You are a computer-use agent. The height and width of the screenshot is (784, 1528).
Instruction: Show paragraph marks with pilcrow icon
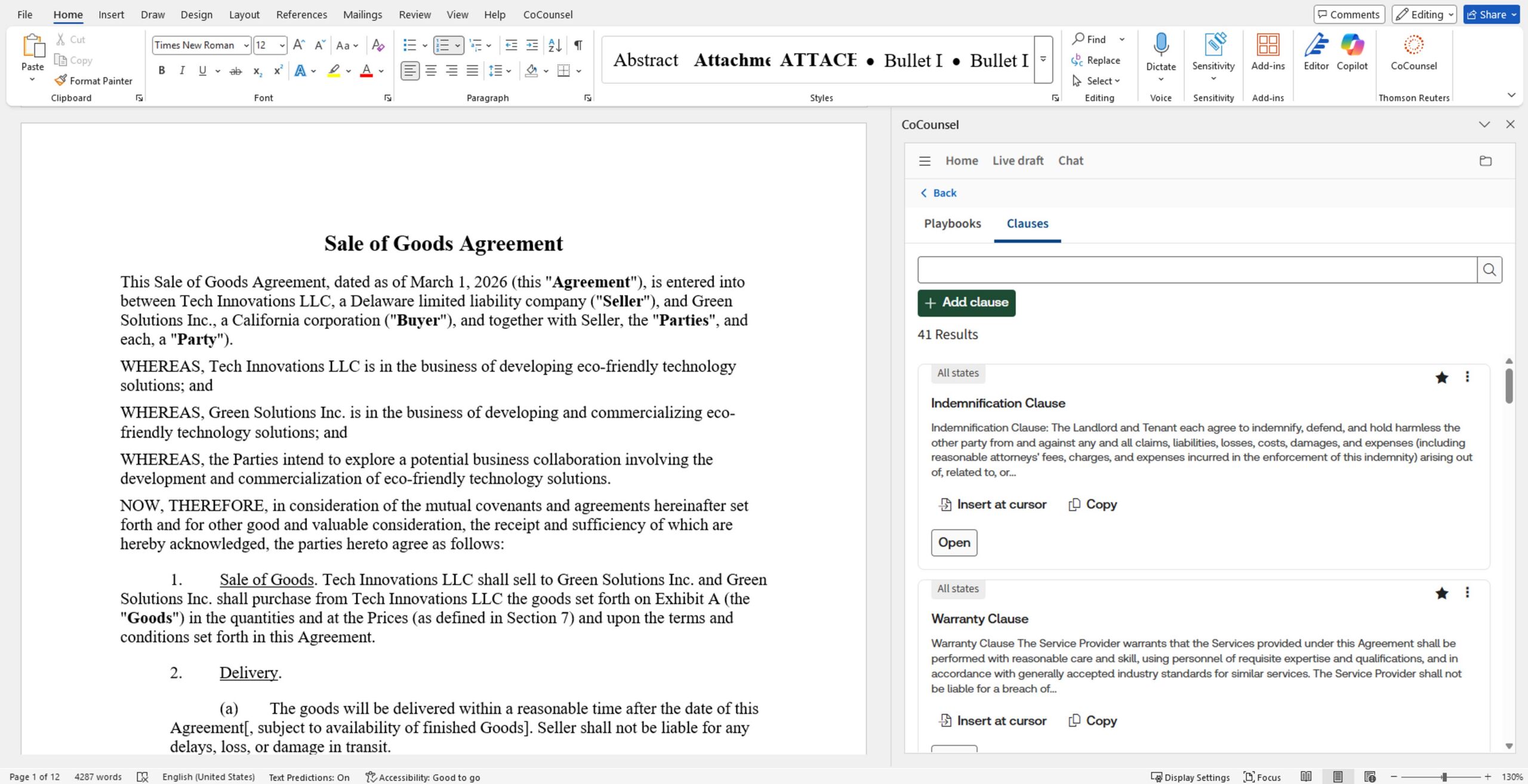578,45
